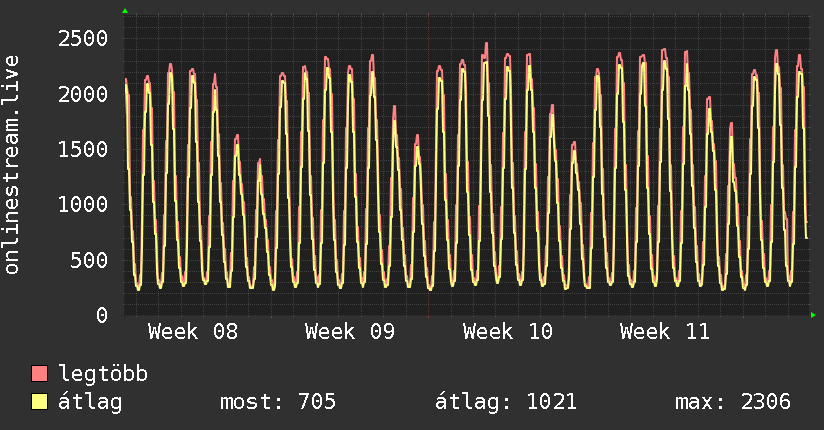824x430 pixels.
Task: Click the Week 08 axis label
Action: click(193, 332)
